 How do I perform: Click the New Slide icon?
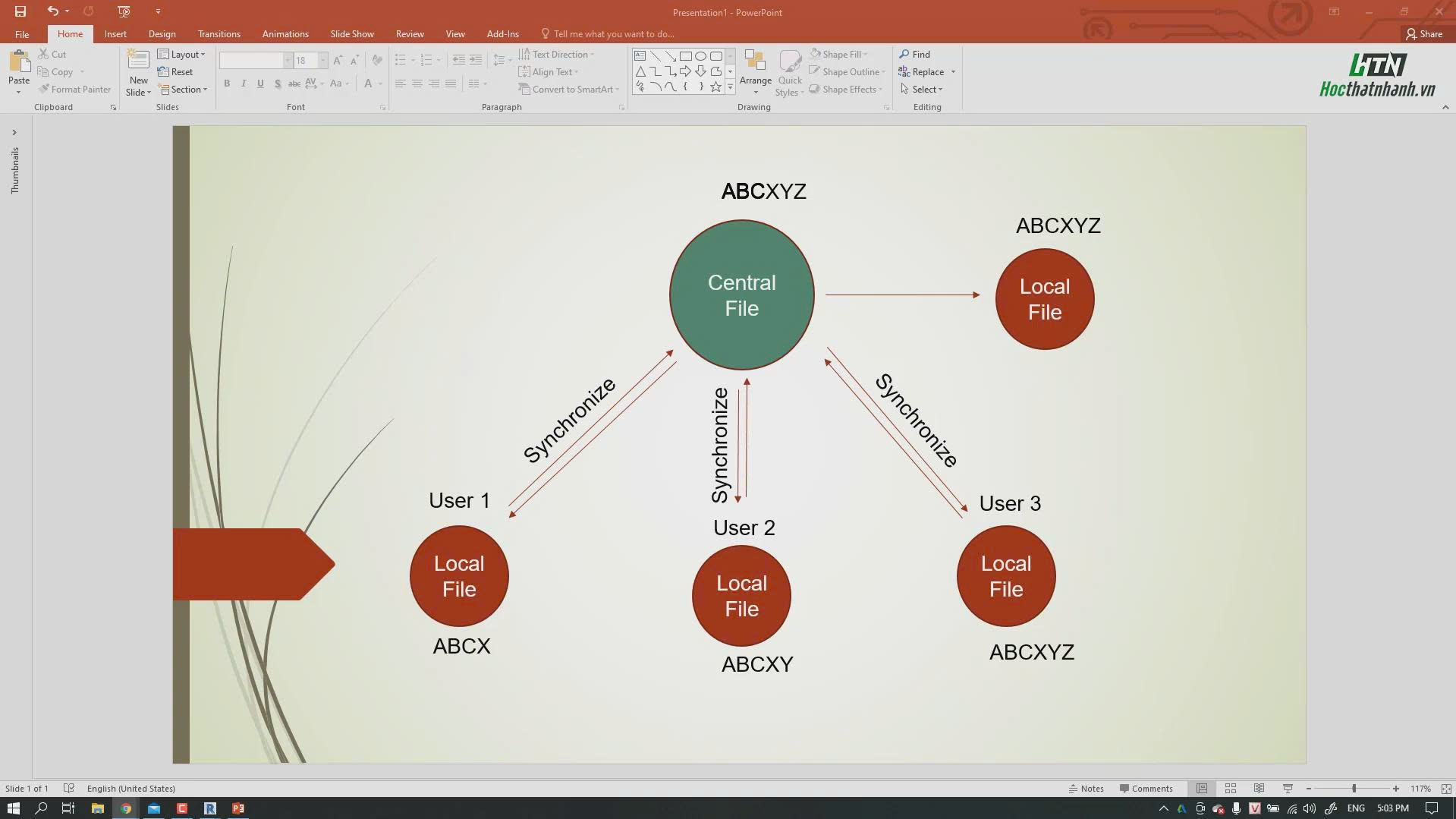coord(138,61)
